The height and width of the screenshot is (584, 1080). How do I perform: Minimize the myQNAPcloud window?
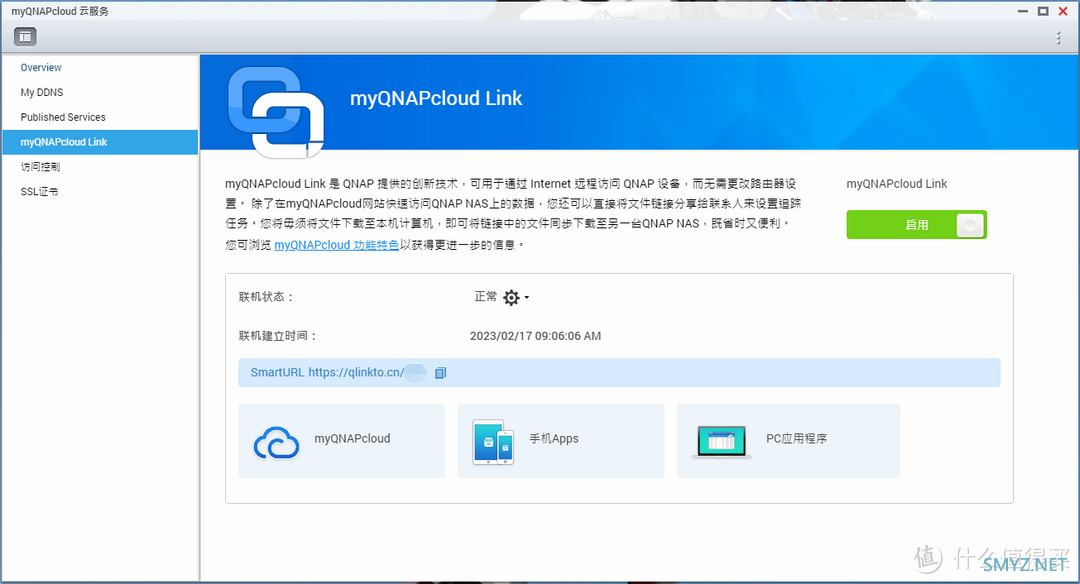(1023, 11)
